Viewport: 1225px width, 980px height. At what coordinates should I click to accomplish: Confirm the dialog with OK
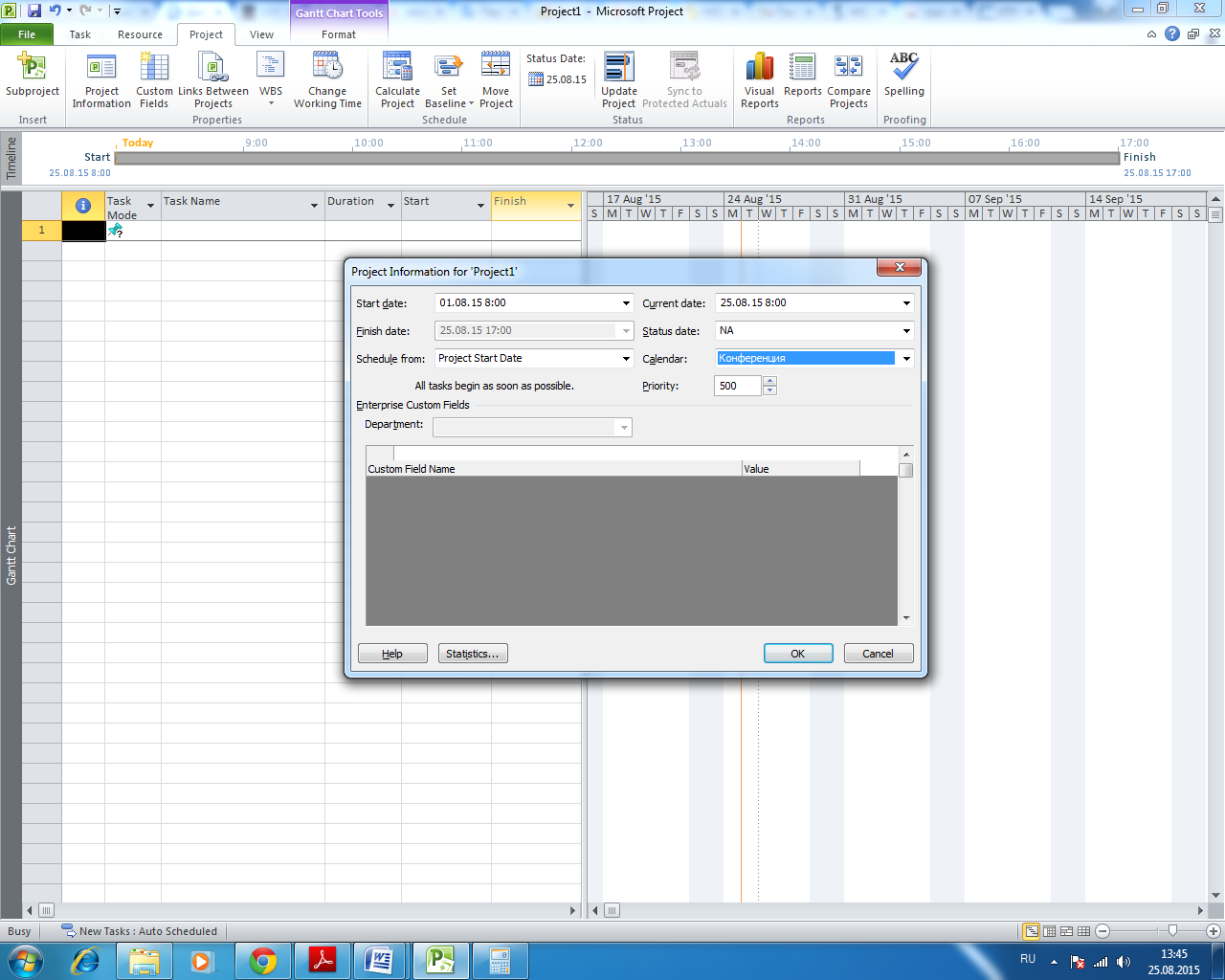pos(797,654)
